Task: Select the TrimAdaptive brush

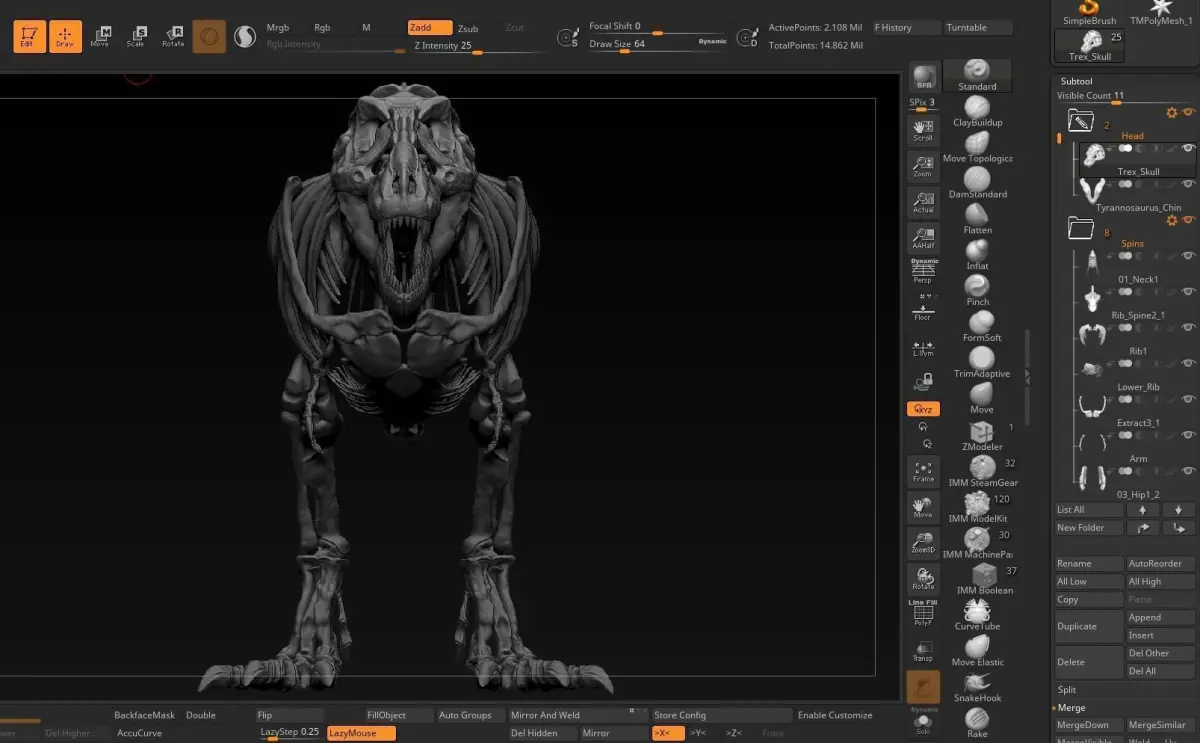Action: [981, 364]
